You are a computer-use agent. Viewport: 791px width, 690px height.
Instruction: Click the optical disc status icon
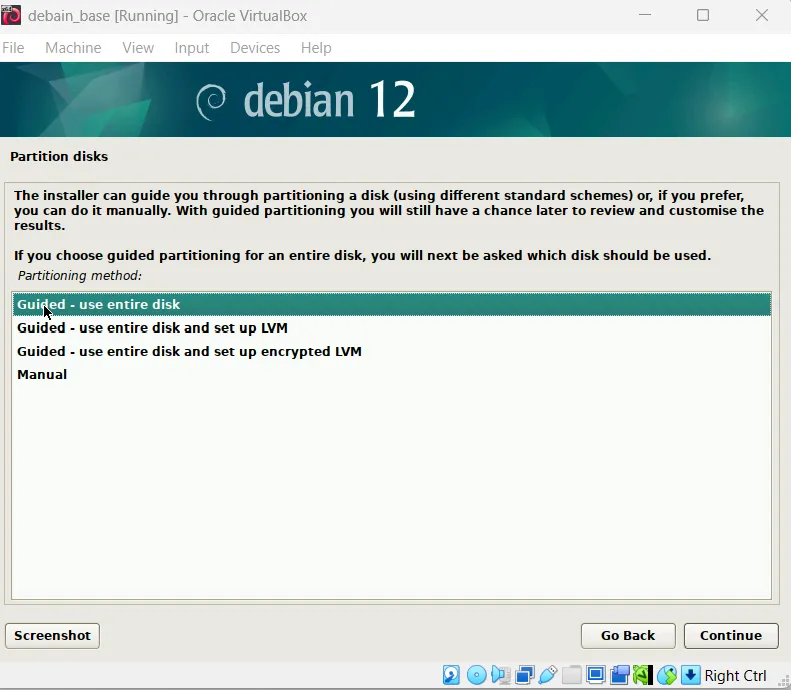[476, 675]
